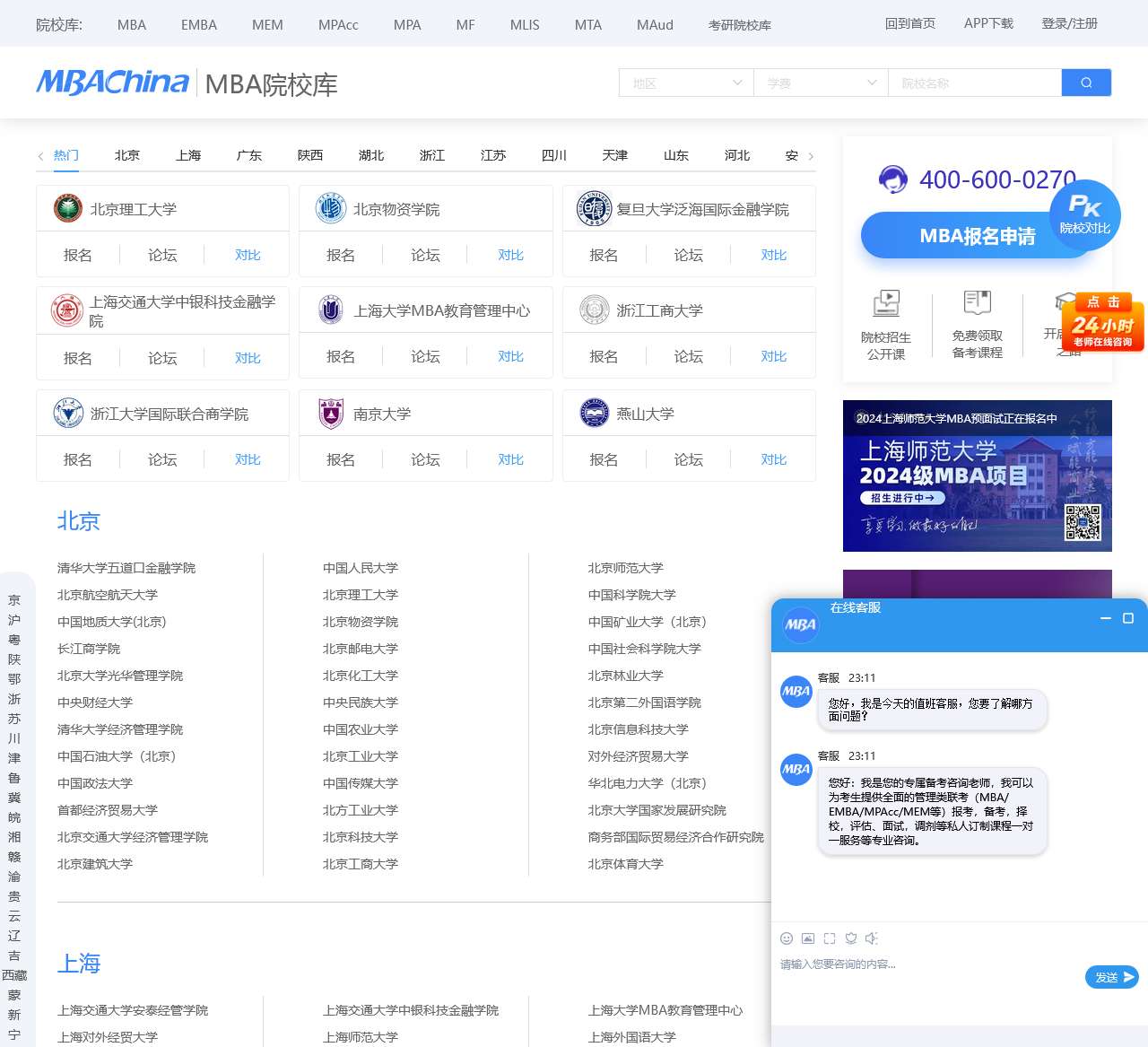Select the 上海 province tab
The height and width of the screenshot is (1047, 1148).
tap(188, 155)
